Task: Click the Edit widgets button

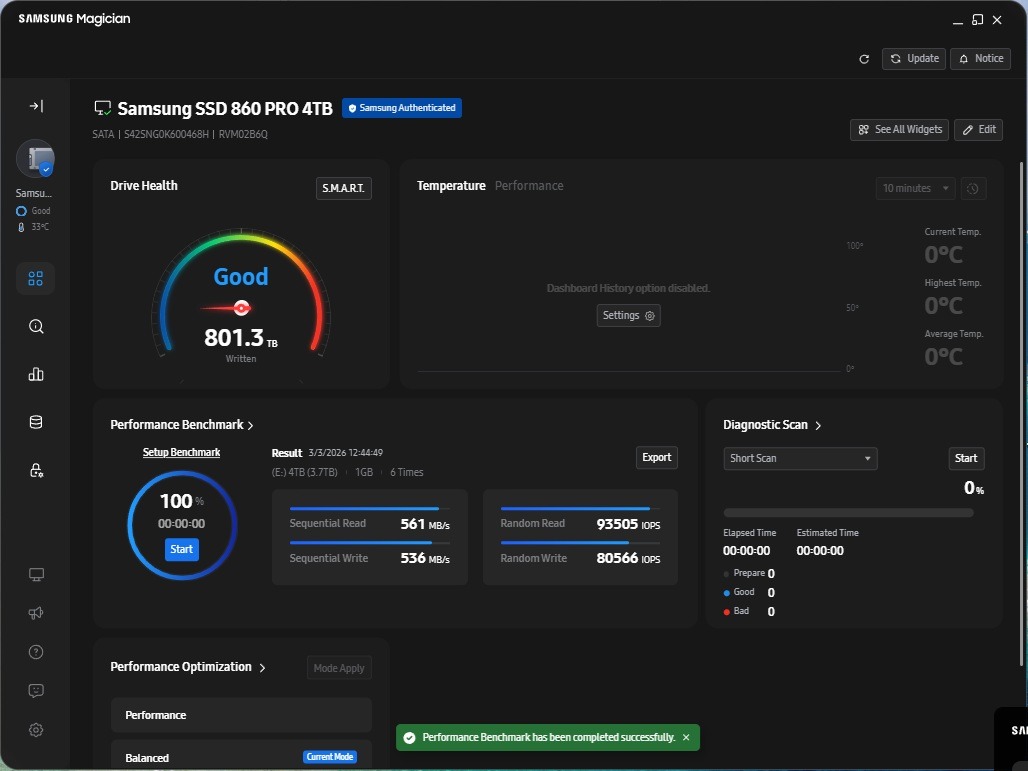Action: tap(979, 130)
